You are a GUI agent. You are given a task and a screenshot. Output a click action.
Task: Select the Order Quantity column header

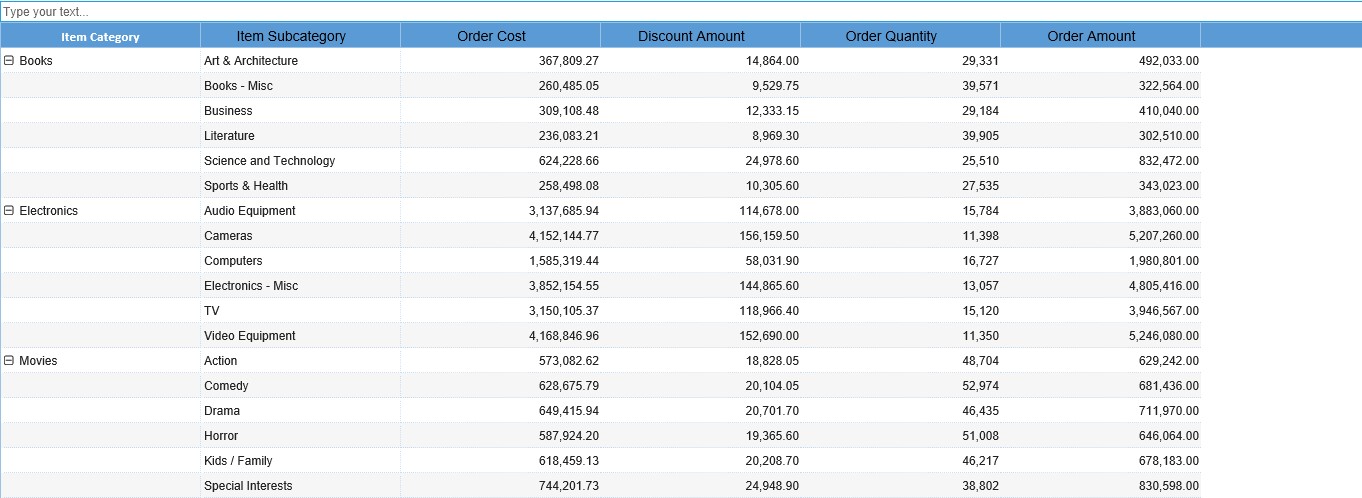(891, 36)
